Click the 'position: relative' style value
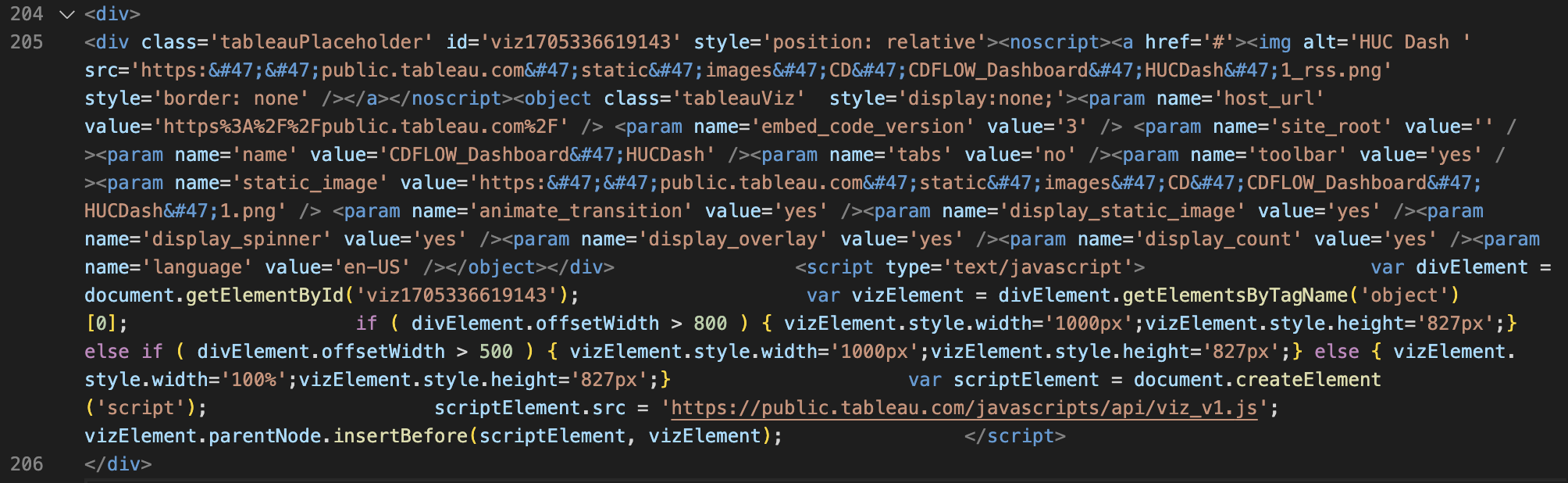This screenshot has width=1568, height=483. [x=875, y=42]
